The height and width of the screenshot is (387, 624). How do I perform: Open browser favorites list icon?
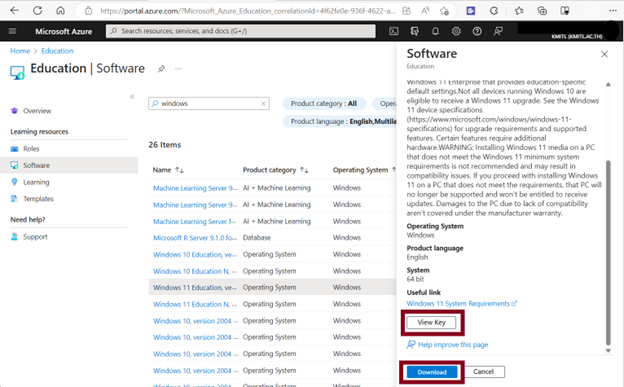point(519,11)
